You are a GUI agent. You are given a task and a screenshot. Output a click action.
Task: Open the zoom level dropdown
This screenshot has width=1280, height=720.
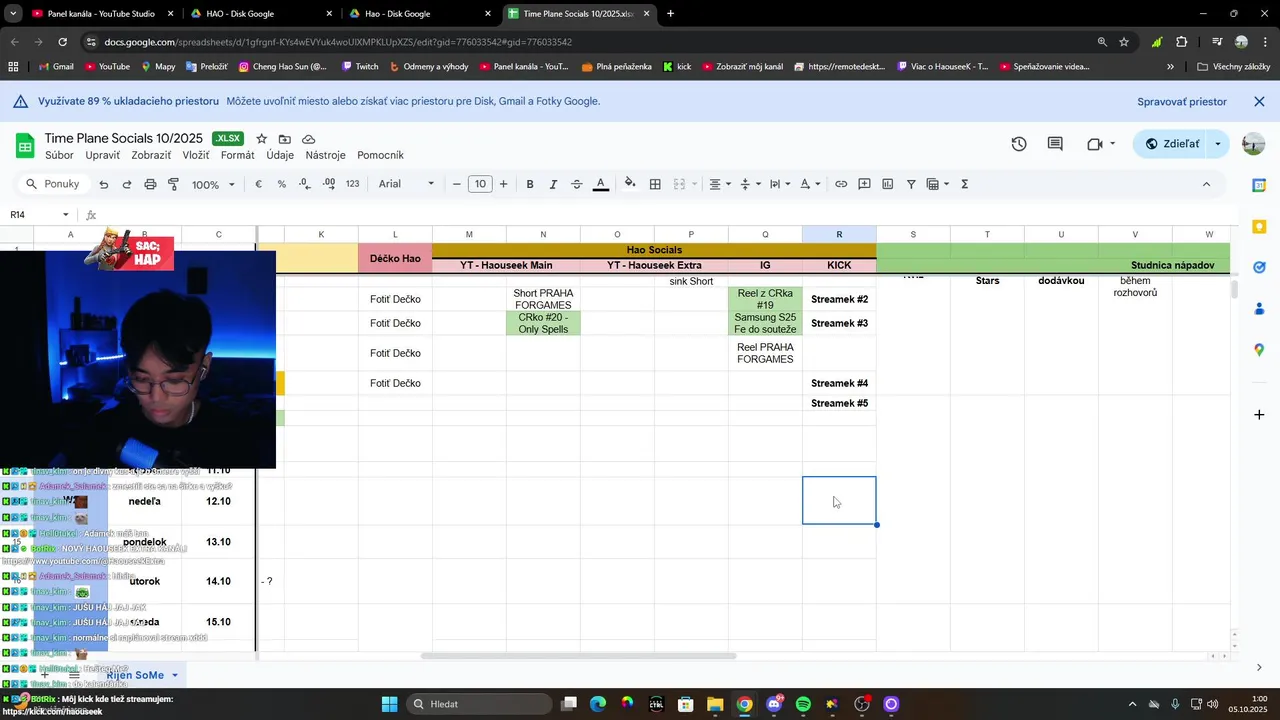[x=213, y=184]
